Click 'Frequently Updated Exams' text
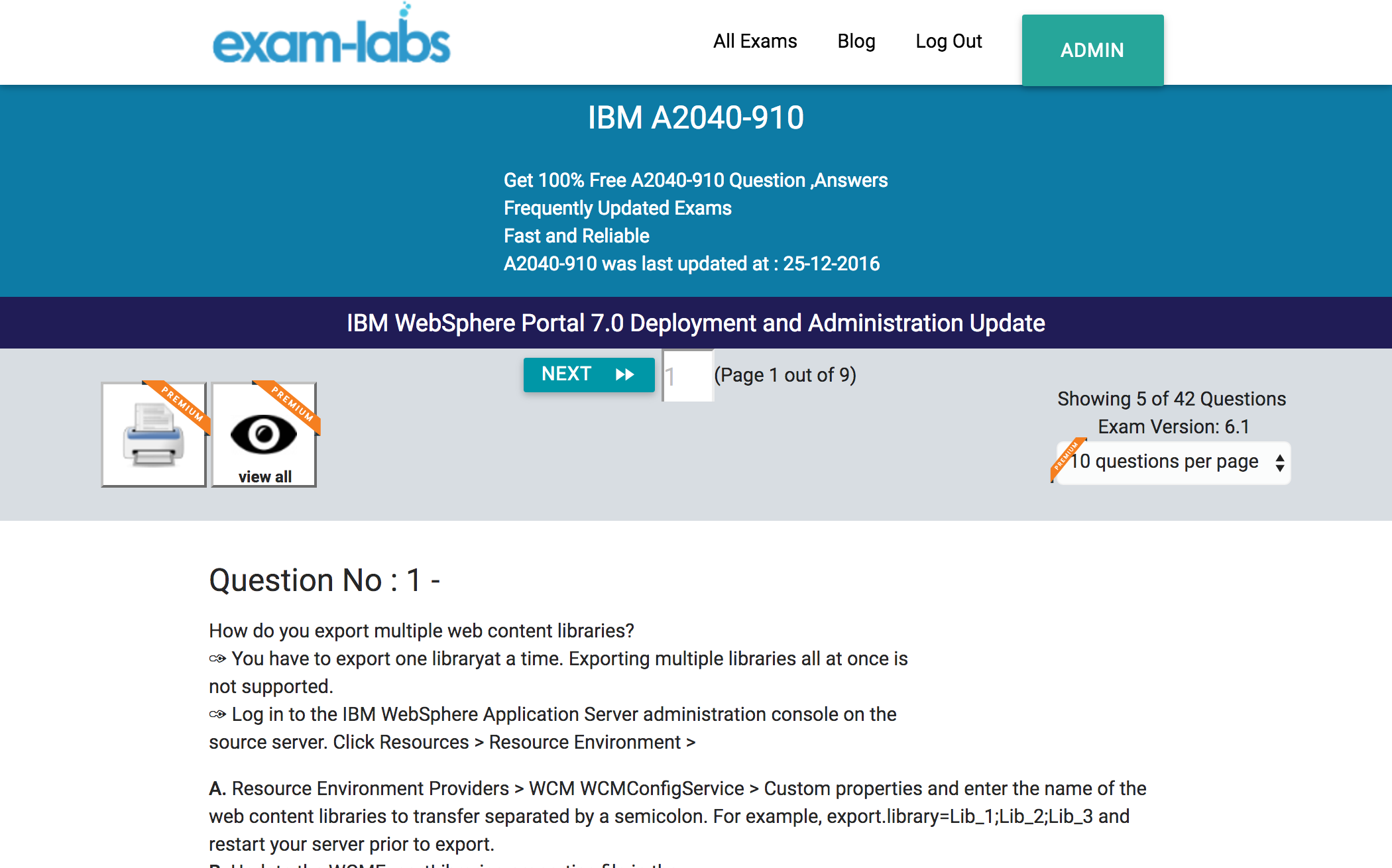Image resolution: width=1392 pixels, height=868 pixels. [618, 208]
